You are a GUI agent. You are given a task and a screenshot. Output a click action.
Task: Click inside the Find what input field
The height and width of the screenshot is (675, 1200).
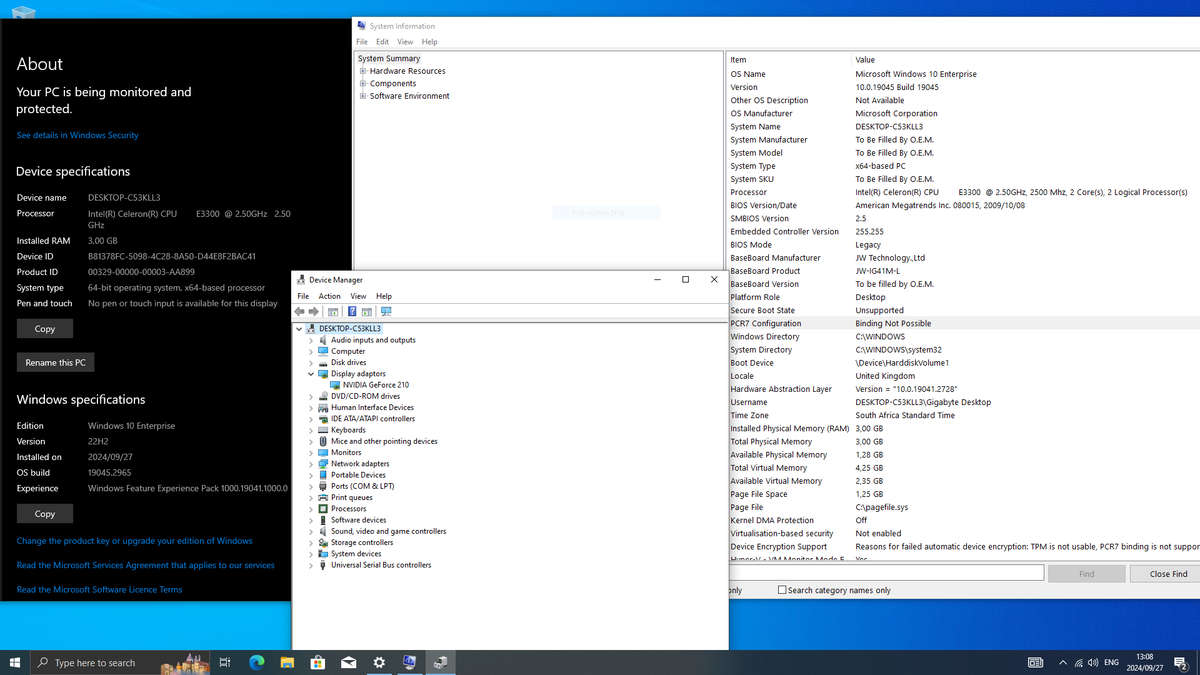click(885, 571)
